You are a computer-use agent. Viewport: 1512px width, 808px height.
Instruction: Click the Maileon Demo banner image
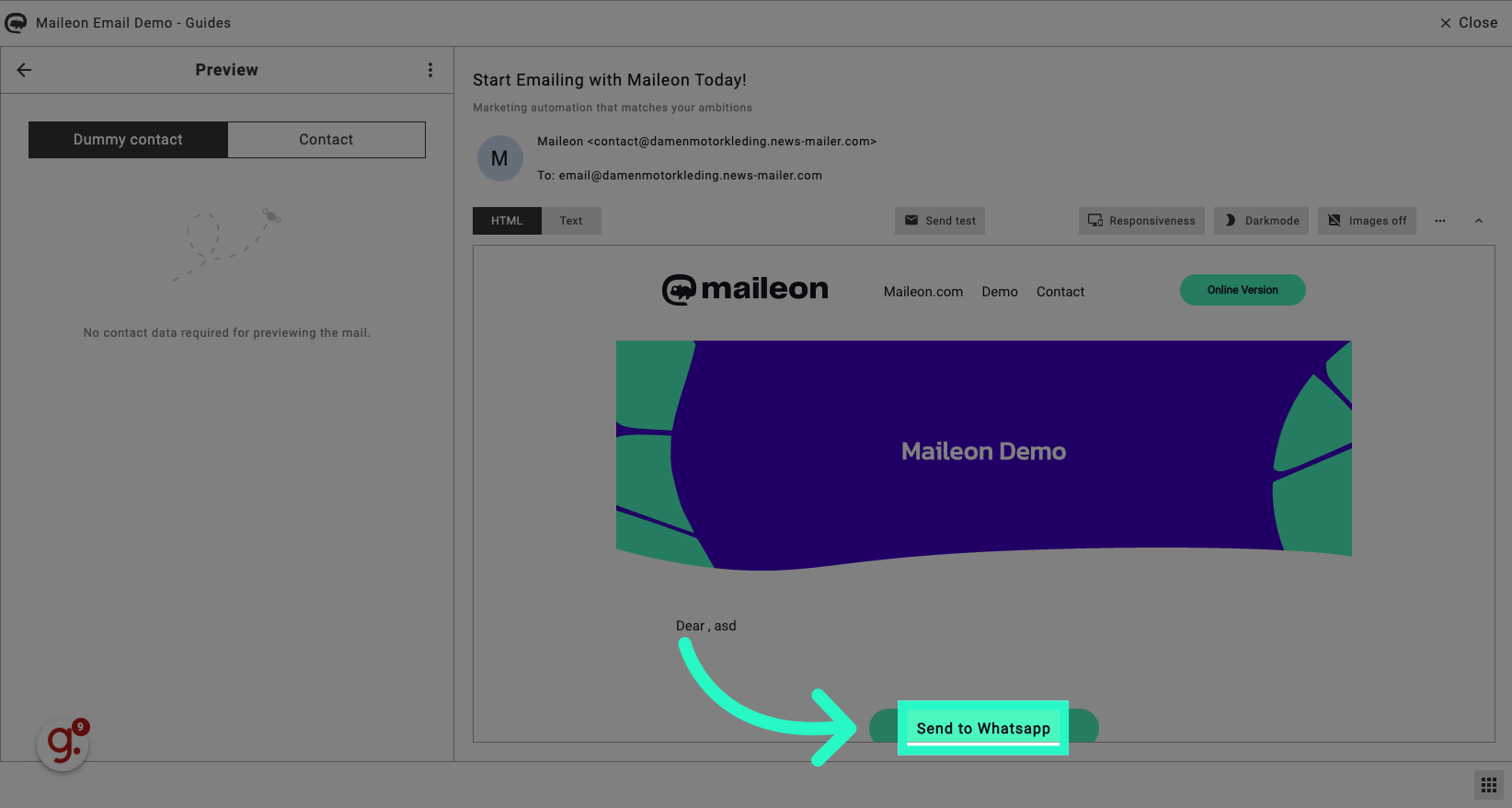point(984,456)
